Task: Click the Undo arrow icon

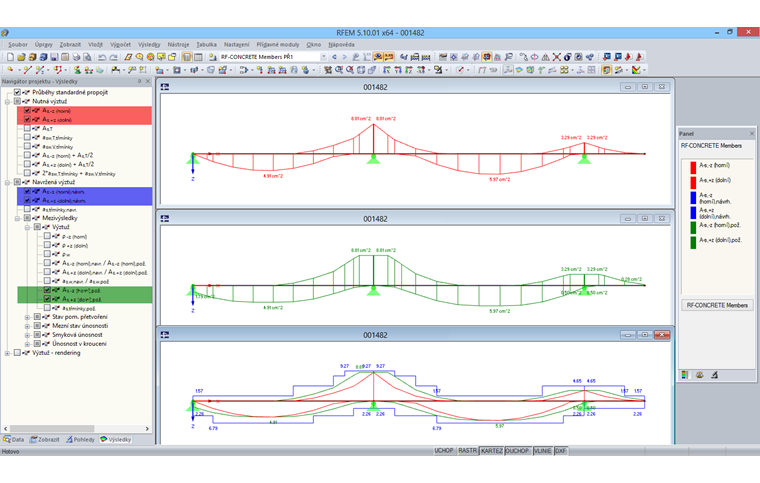Action: click(102, 57)
